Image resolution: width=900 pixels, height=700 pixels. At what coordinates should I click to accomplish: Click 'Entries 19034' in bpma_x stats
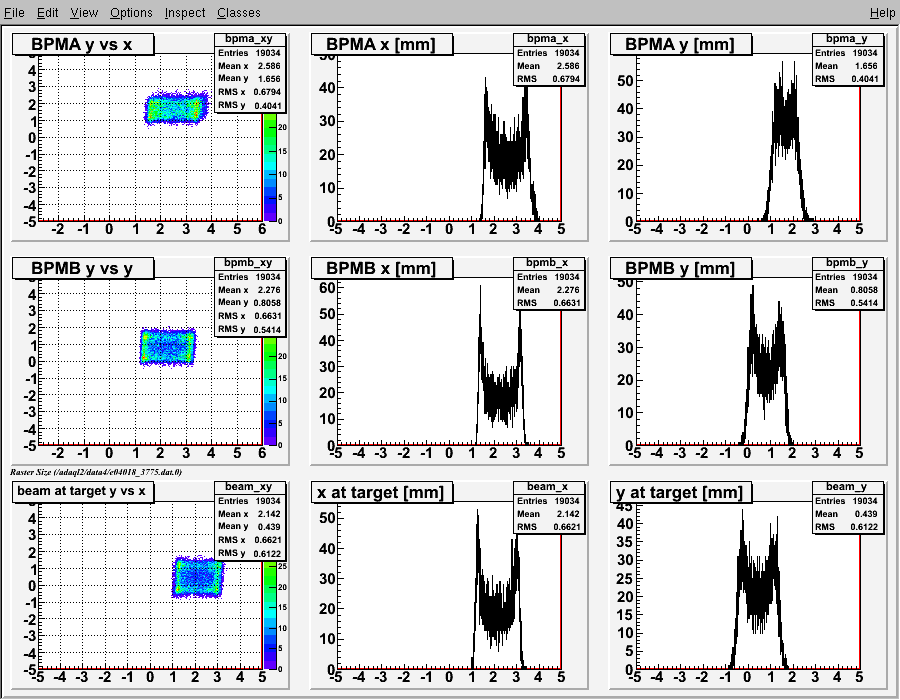click(x=548, y=53)
